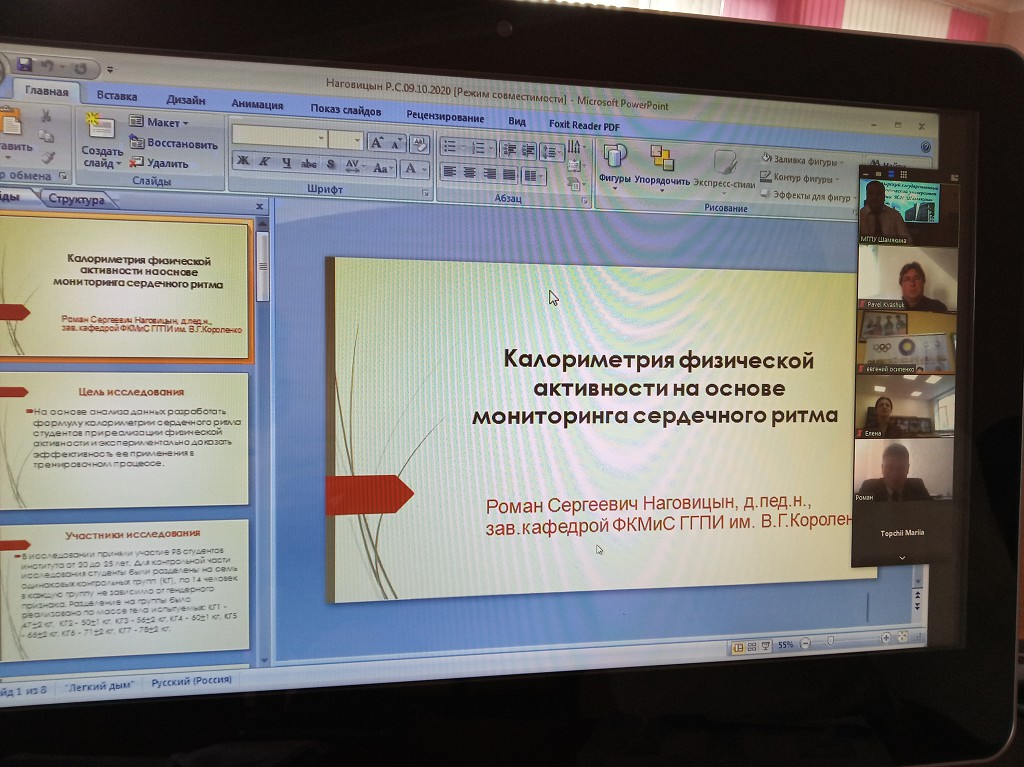The width and height of the screenshot is (1024, 767).
Task: Start slideshow from status bar icon
Action: [x=767, y=647]
